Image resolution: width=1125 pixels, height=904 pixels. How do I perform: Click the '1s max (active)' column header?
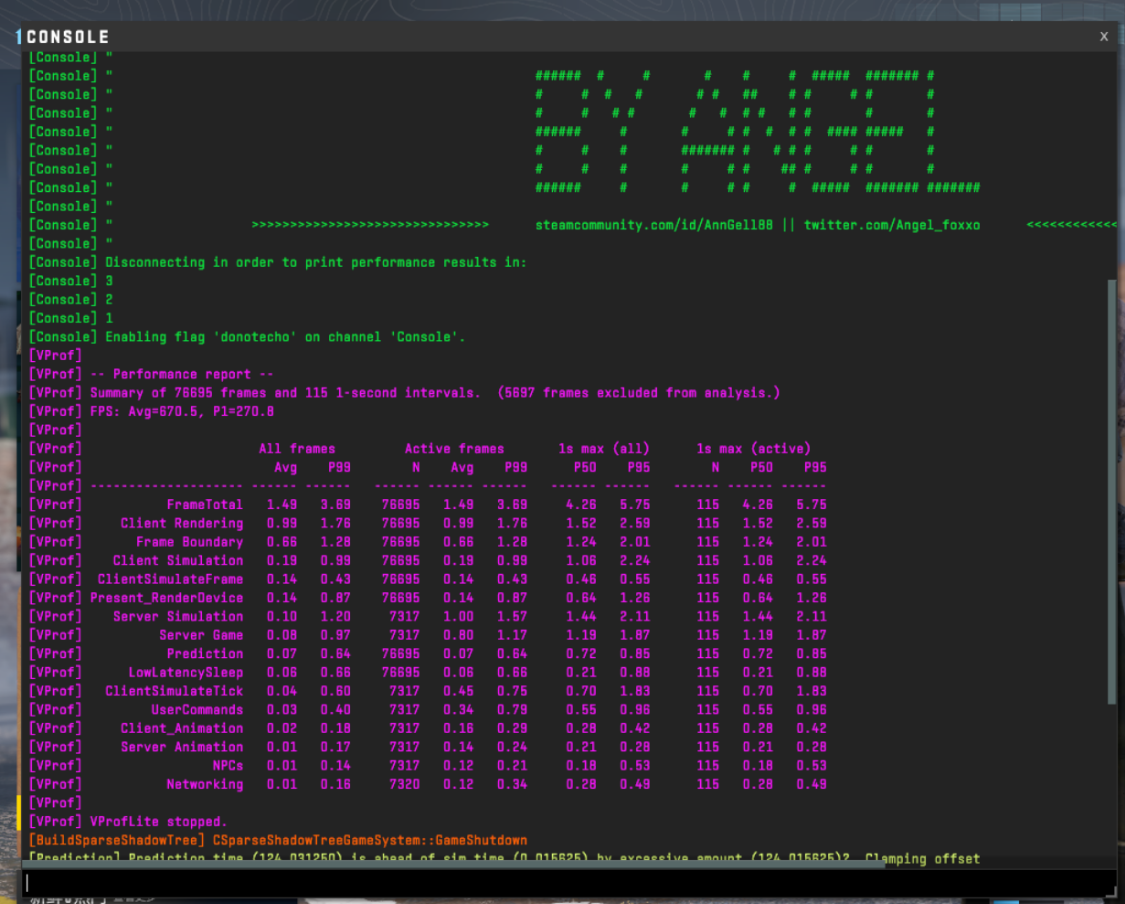click(753, 449)
